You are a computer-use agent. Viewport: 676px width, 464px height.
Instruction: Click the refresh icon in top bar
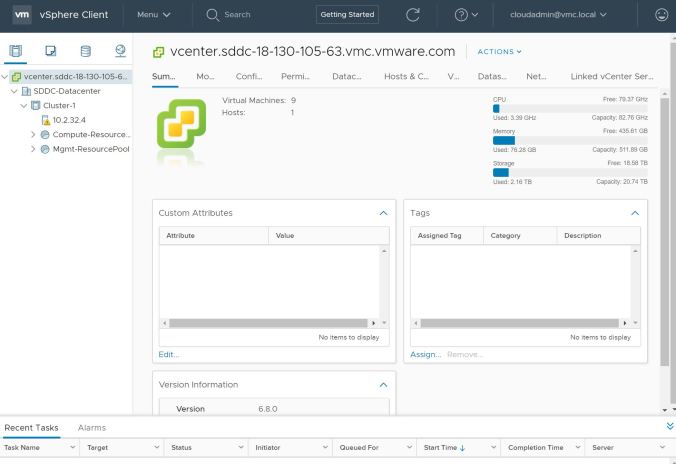point(413,15)
